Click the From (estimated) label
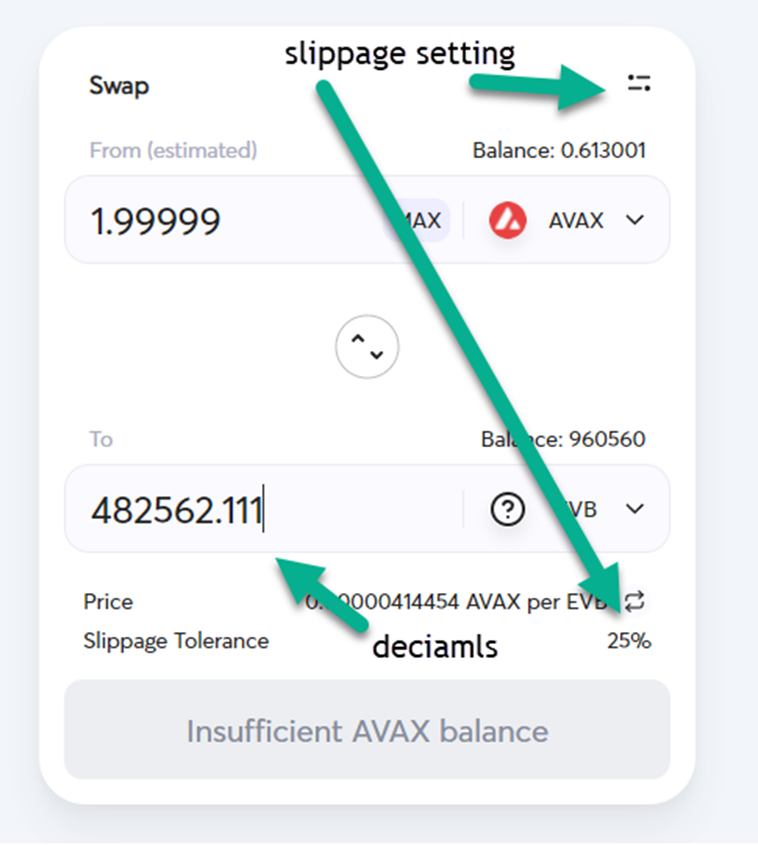The image size is (758, 845). pyautogui.click(x=173, y=151)
